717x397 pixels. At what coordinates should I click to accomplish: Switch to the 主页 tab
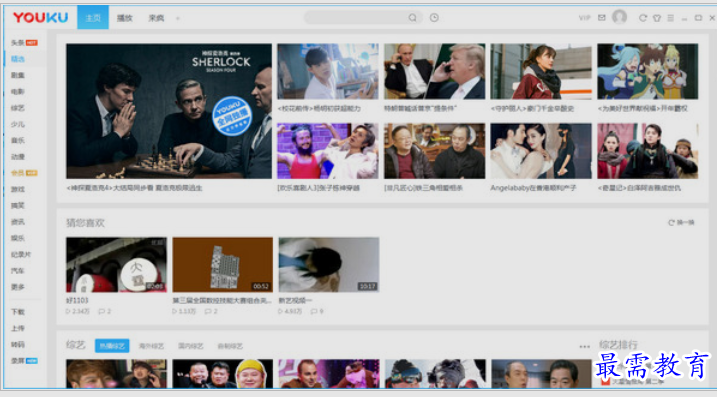(x=93, y=17)
